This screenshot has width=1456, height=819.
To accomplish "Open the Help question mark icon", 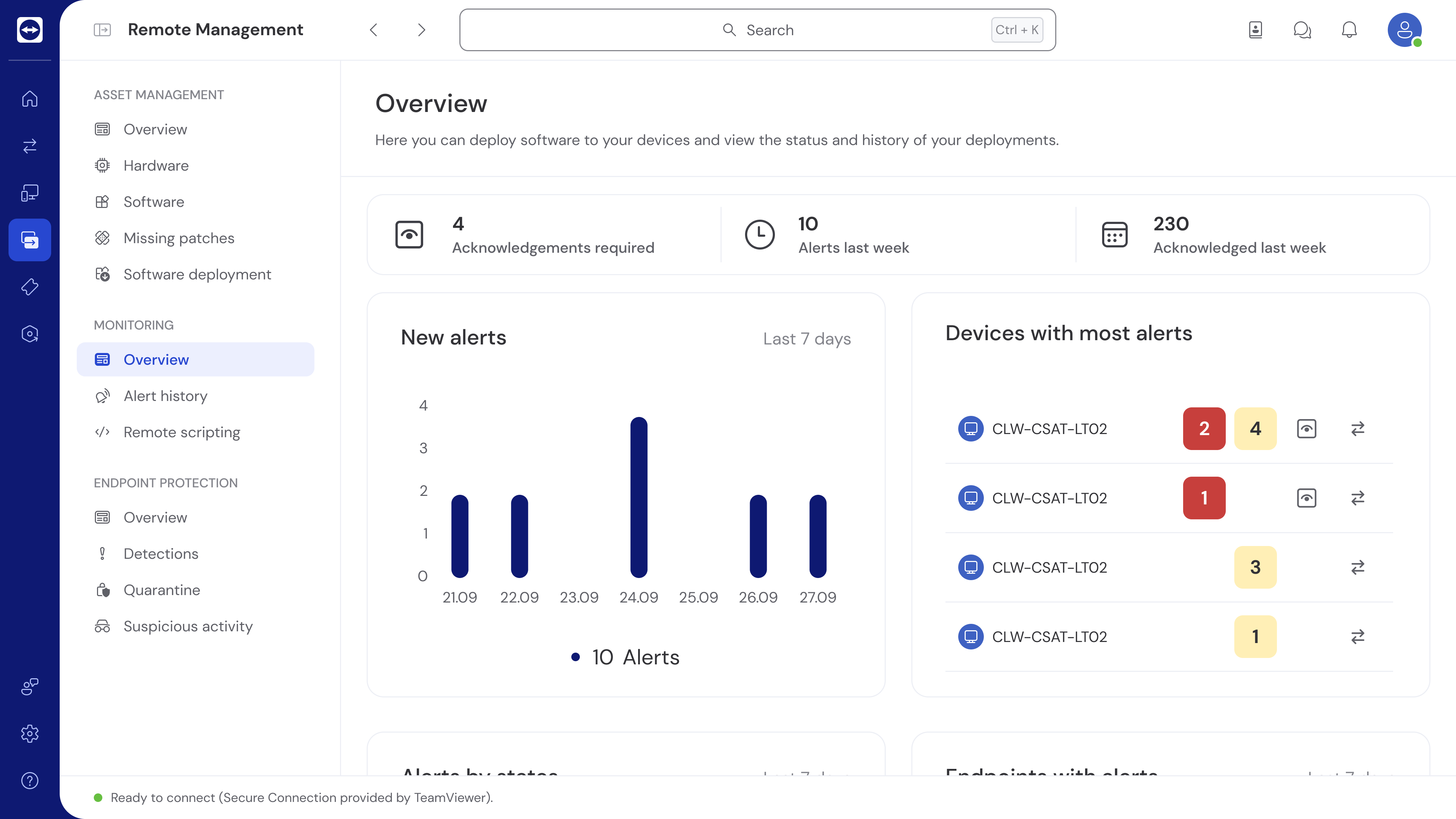I will tap(29, 781).
